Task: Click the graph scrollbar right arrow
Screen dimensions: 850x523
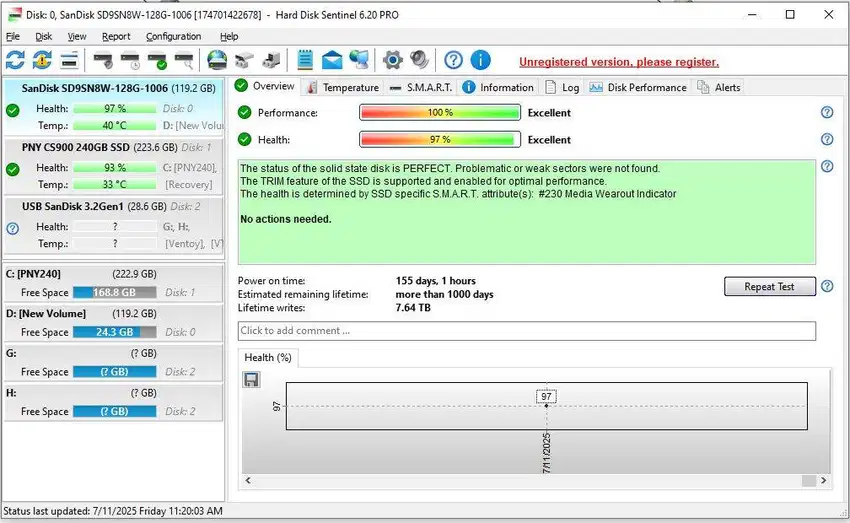Action: coord(823,480)
